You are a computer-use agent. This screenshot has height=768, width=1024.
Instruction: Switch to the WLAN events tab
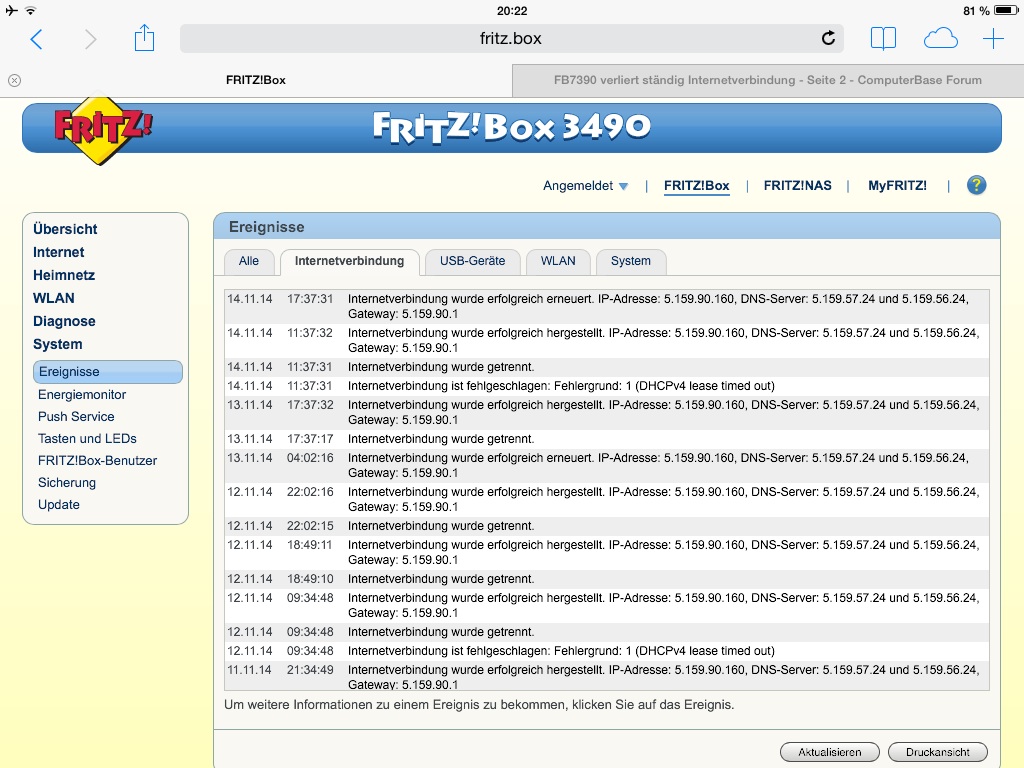click(558, 261)
